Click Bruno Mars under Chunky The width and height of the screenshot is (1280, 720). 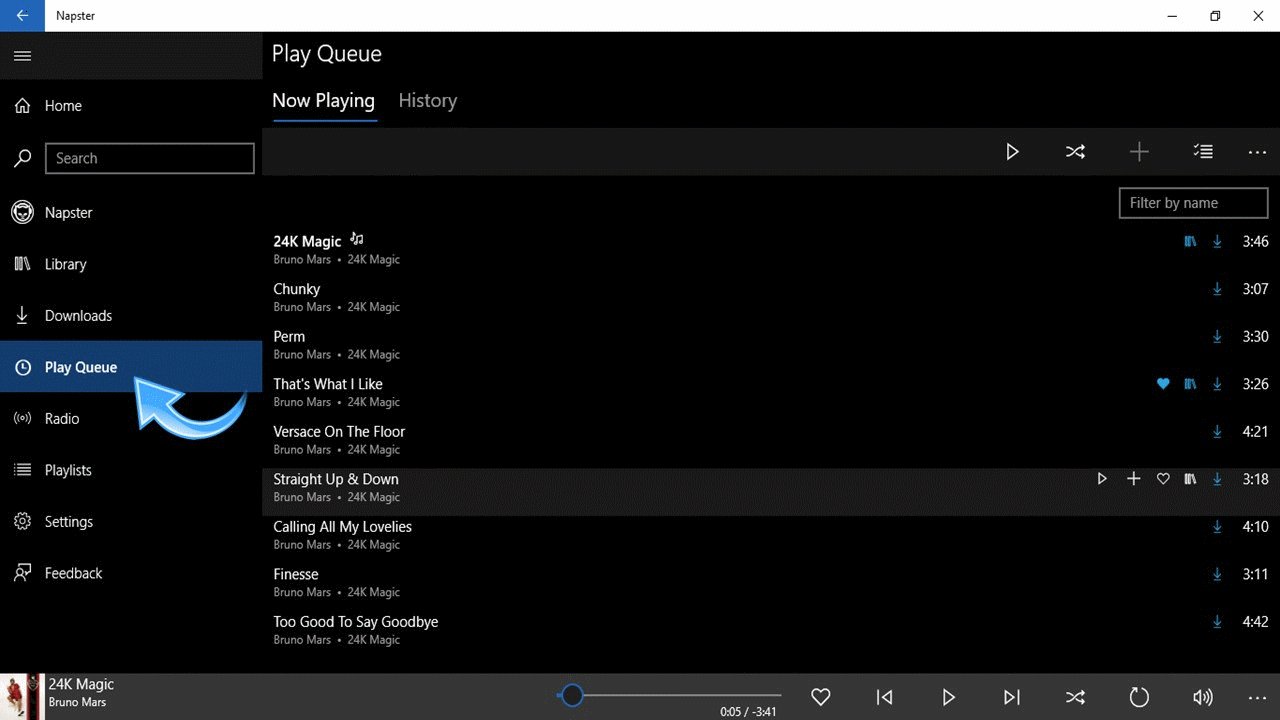302,307
